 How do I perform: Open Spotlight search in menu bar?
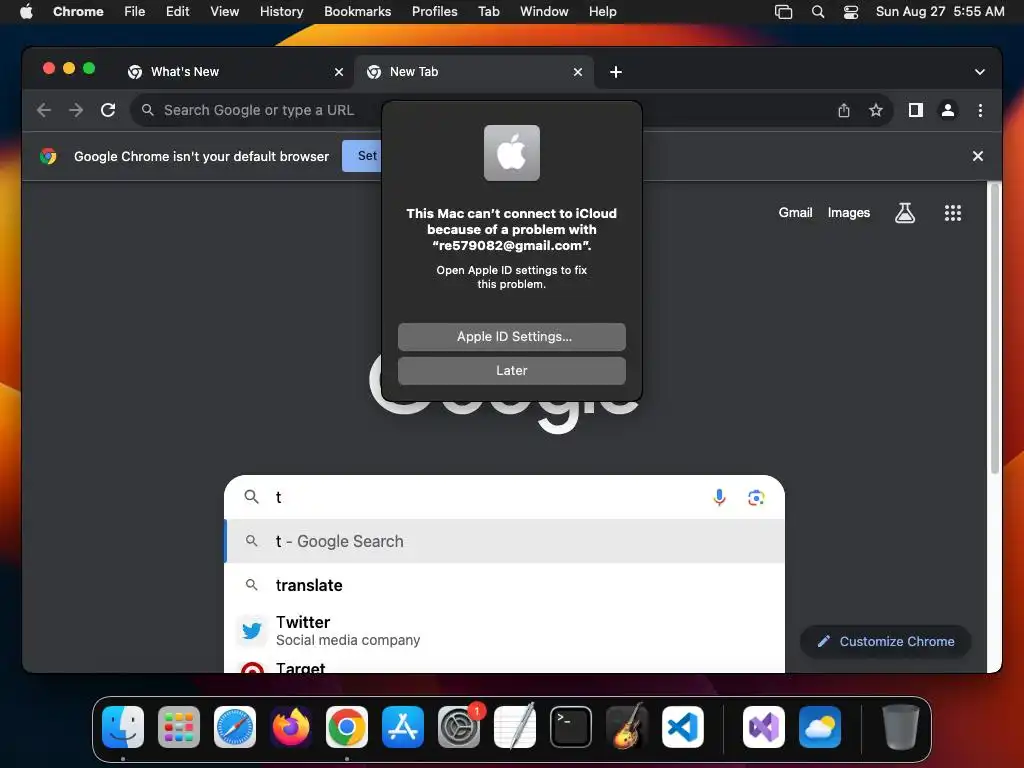point(818,12)
